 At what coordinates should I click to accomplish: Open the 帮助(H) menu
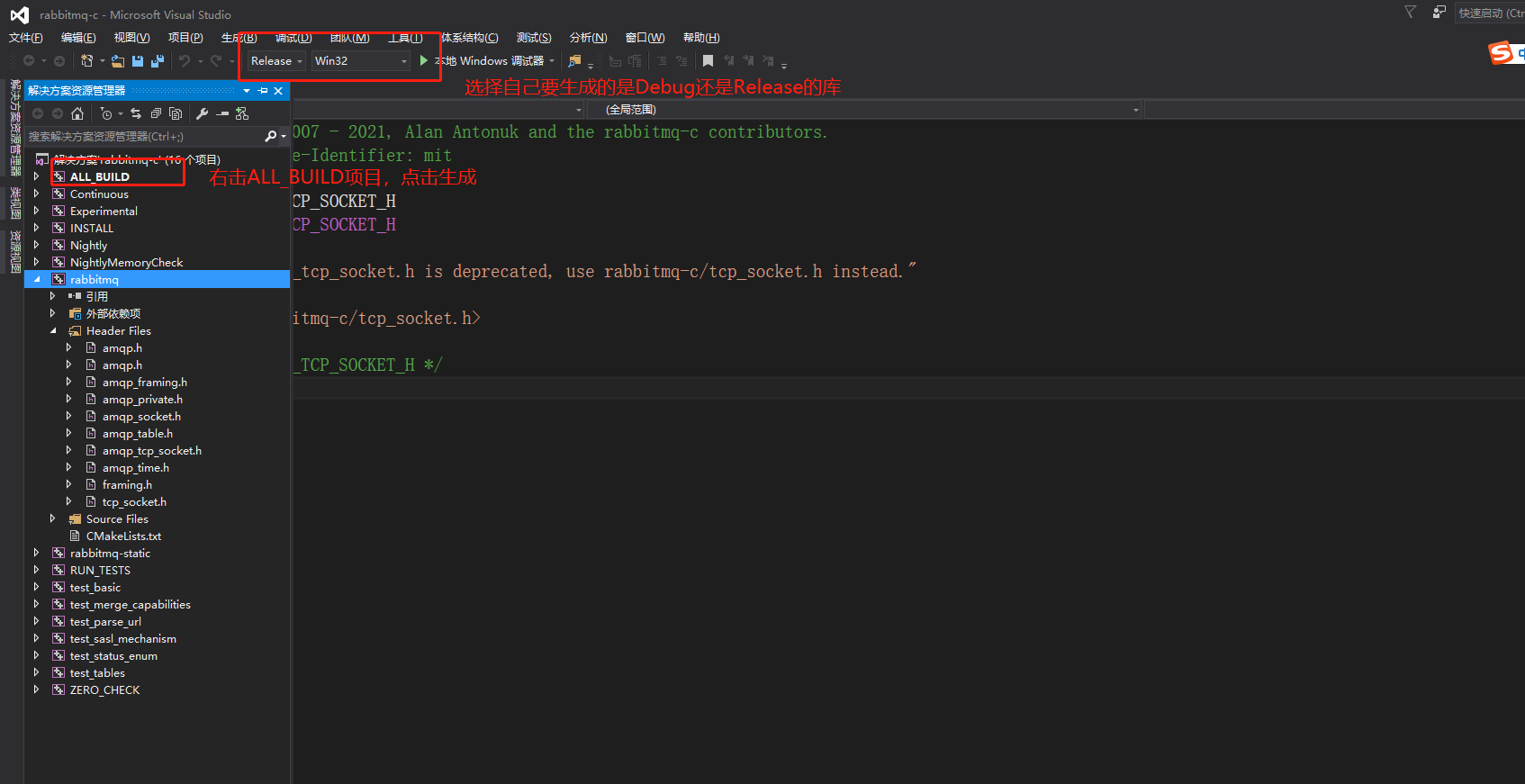point(701,37)
